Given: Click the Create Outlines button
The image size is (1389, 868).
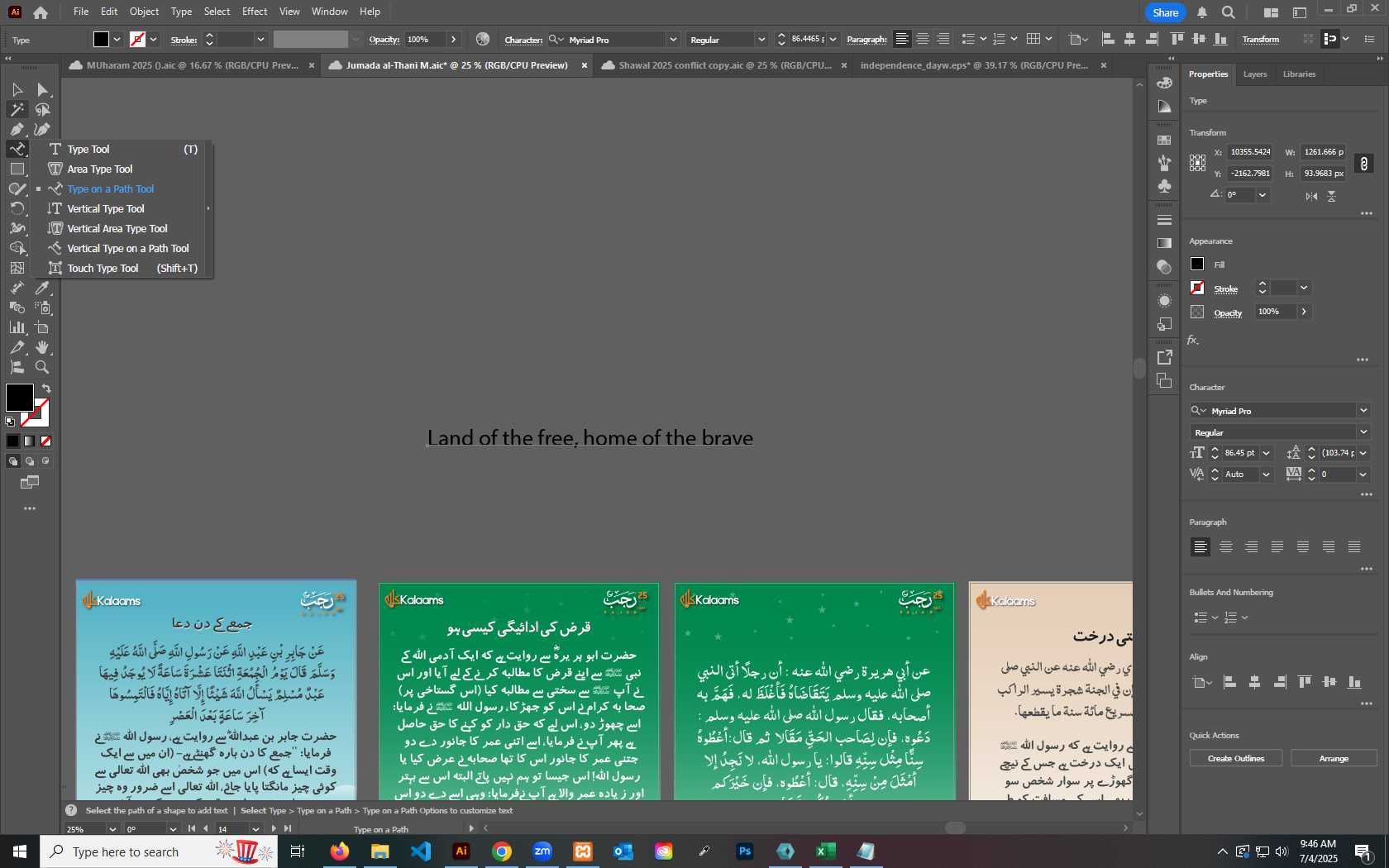Looking at the screenshot, I should tap(1236, 758).
